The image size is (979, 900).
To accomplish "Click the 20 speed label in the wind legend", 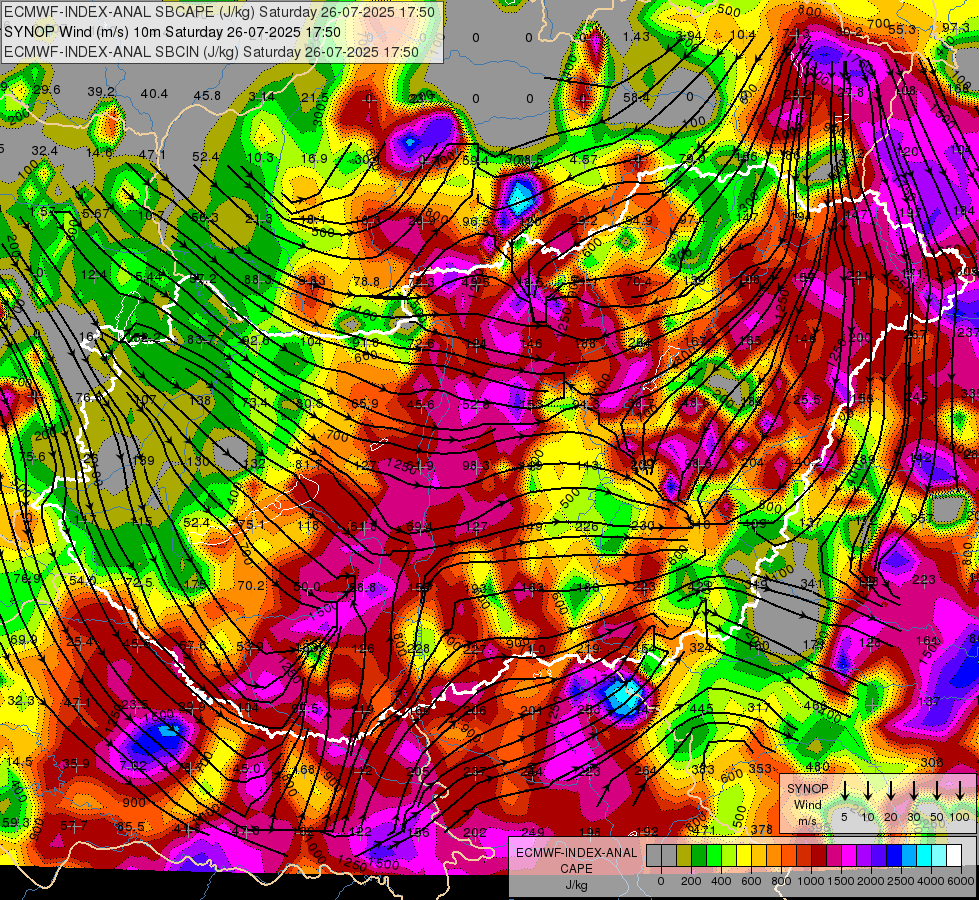I will coord(891,817).
